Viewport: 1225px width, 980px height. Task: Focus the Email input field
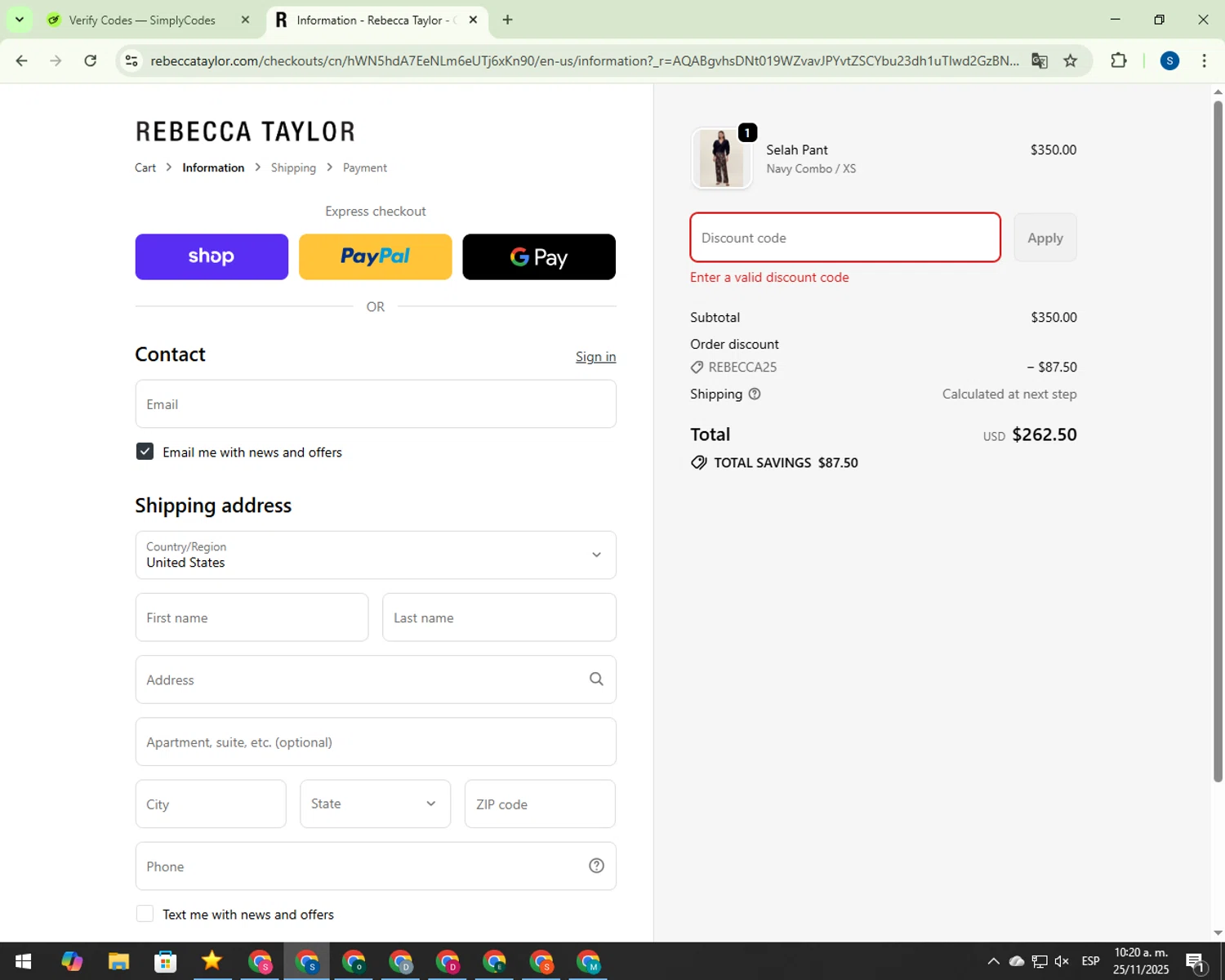(376, 404)
